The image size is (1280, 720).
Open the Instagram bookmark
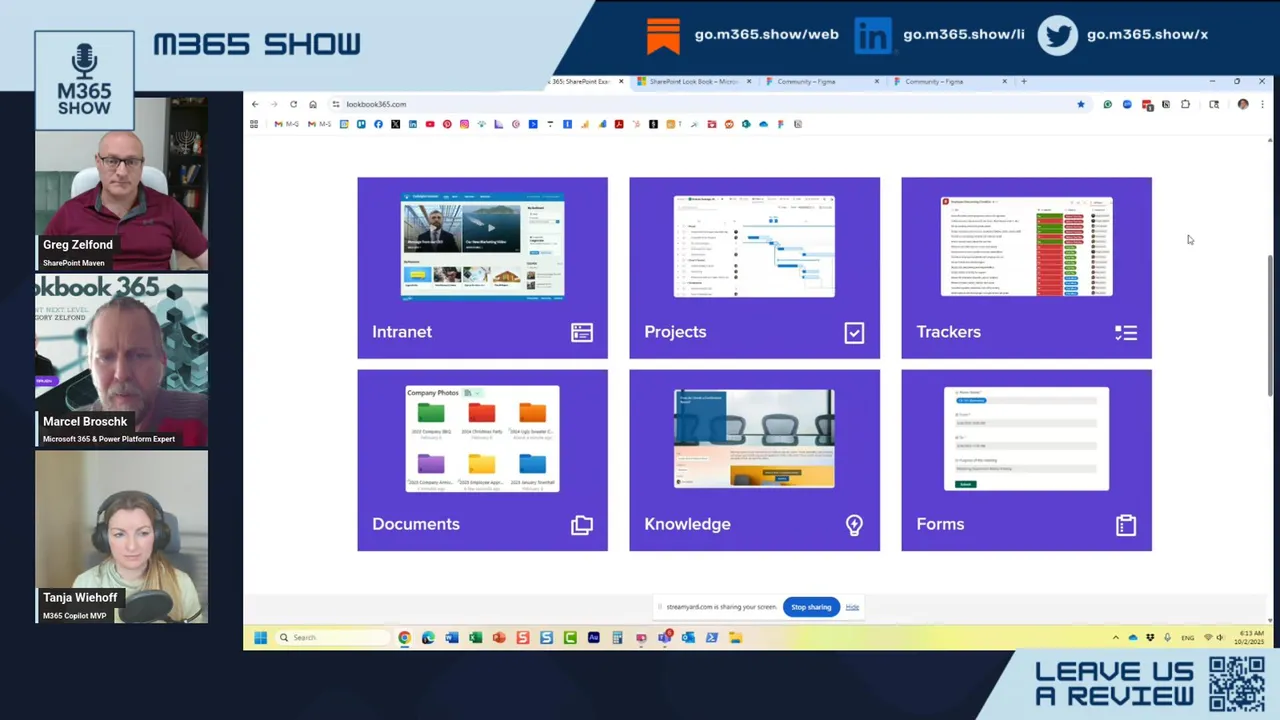point(464,124)
